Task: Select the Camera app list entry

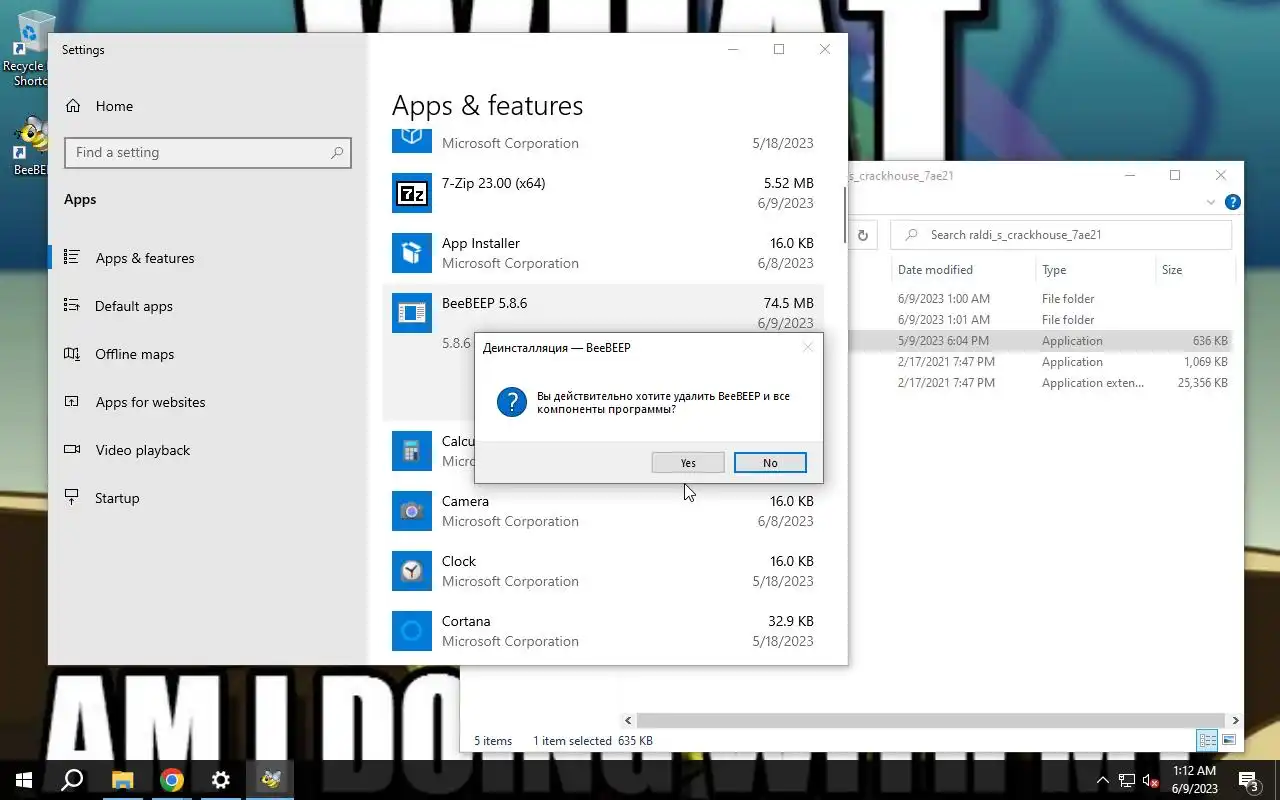Action: coord(603,511)
